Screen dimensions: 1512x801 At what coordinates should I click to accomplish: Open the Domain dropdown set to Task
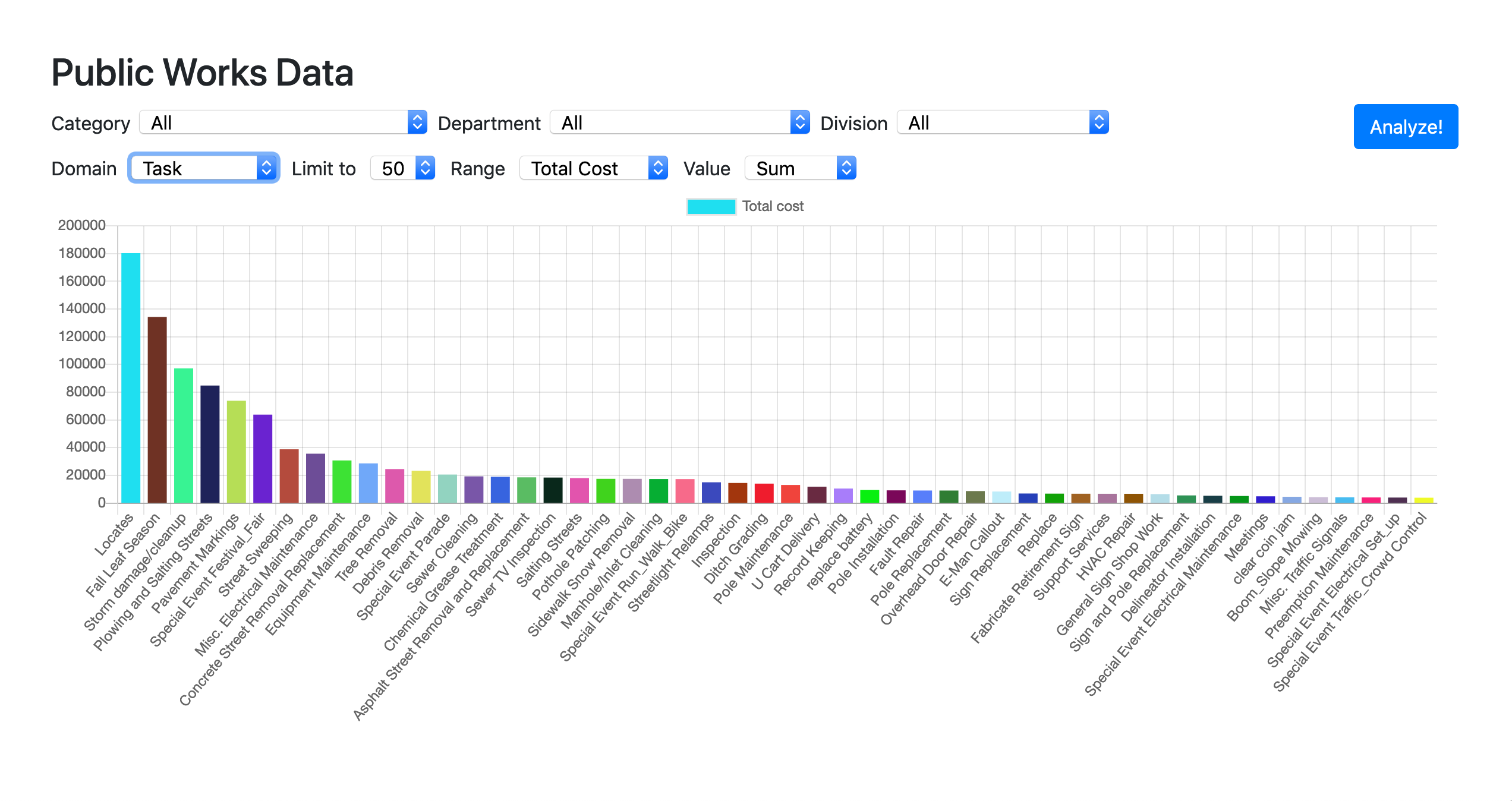(x=203, y=168)
